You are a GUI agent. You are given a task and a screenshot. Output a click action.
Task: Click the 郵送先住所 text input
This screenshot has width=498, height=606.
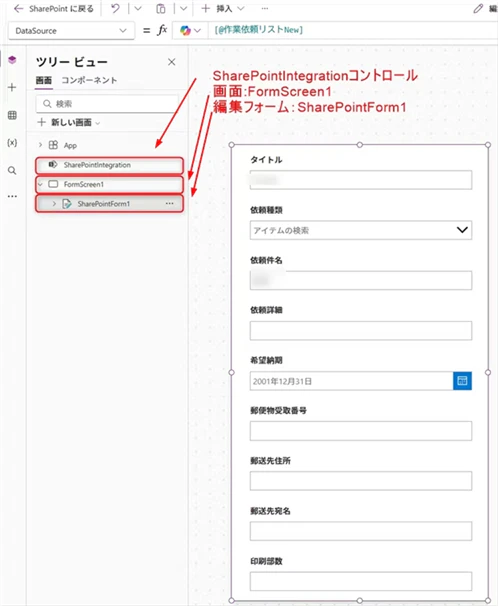tap(360, 481)
